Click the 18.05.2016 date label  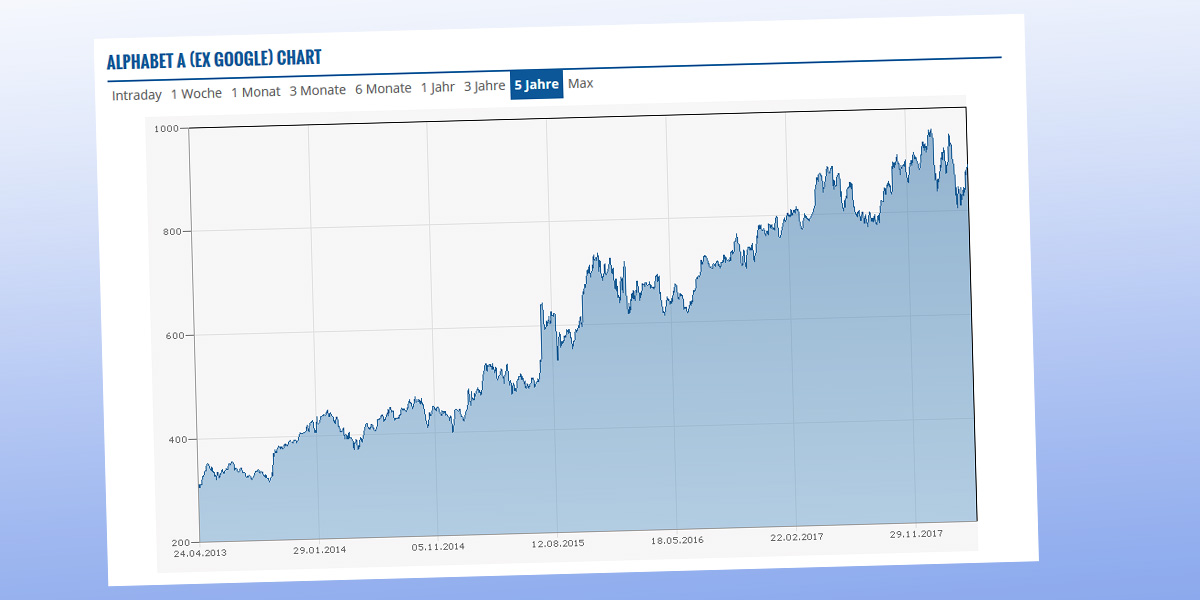point(677,540)
